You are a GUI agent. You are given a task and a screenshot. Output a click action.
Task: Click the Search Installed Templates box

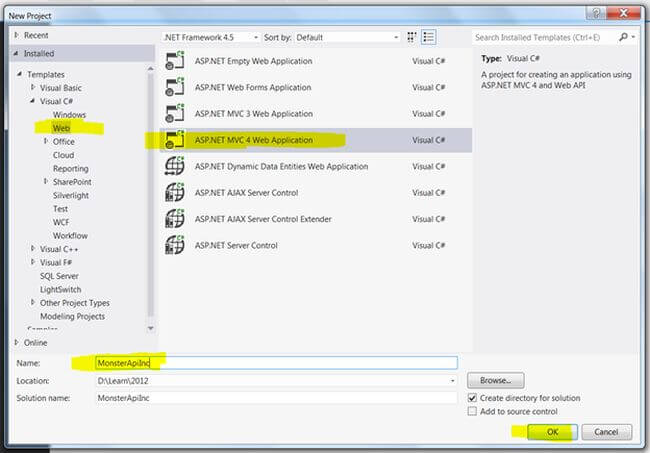[x=545, y=37]
